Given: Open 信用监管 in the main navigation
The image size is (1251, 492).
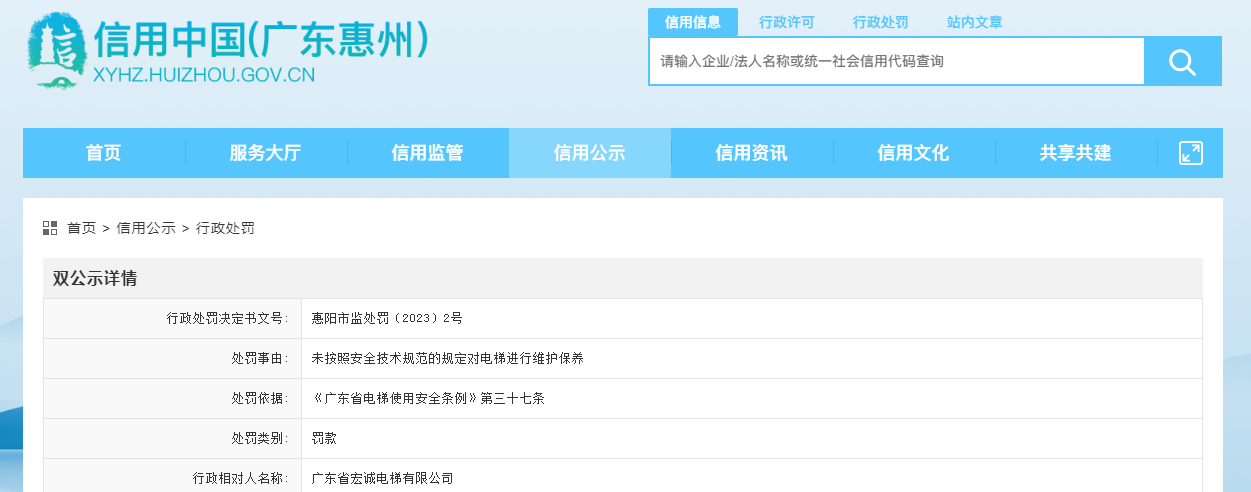Looking at the screenshot, I should 428,153.
